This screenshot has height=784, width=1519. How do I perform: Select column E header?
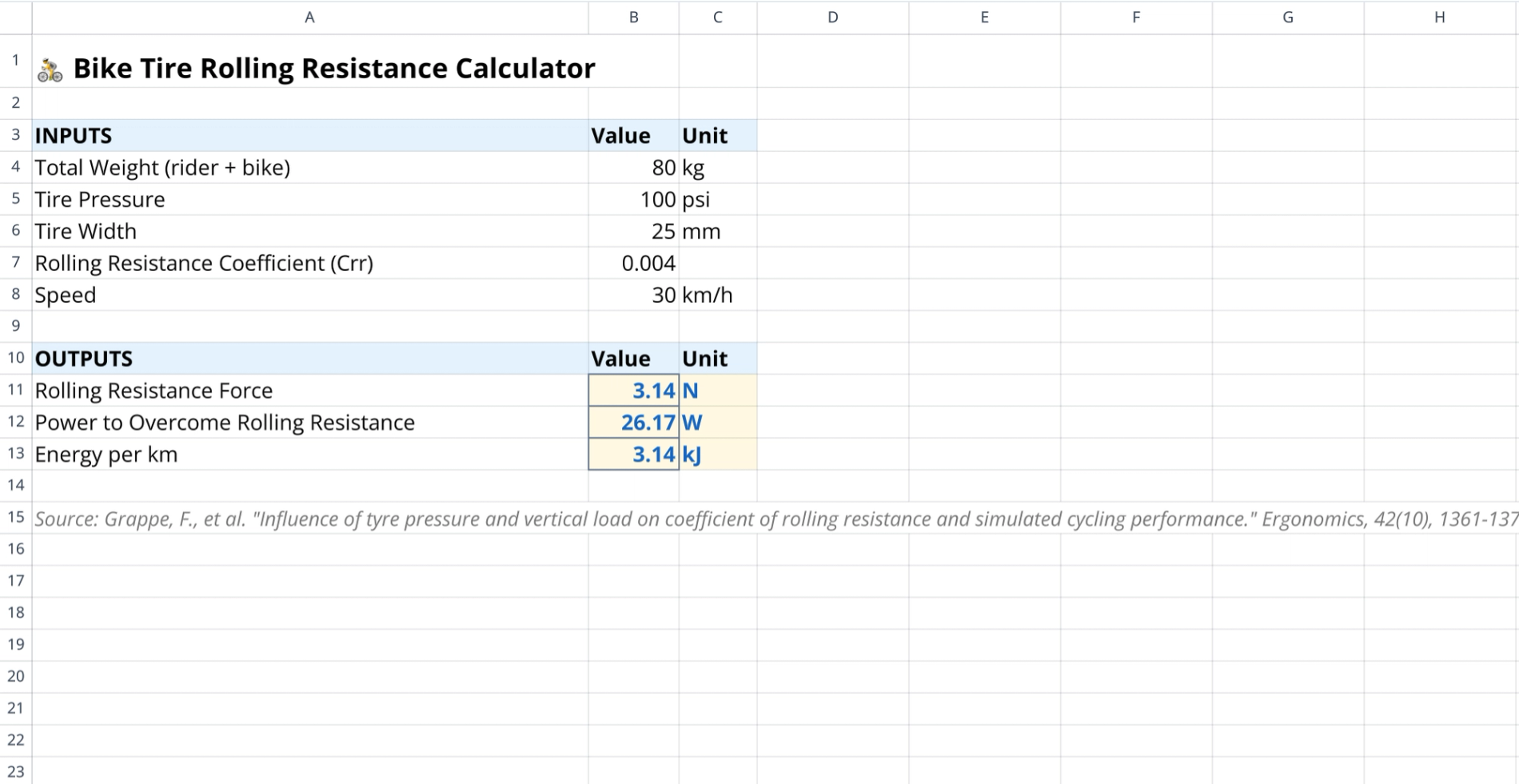pos(985,18)
